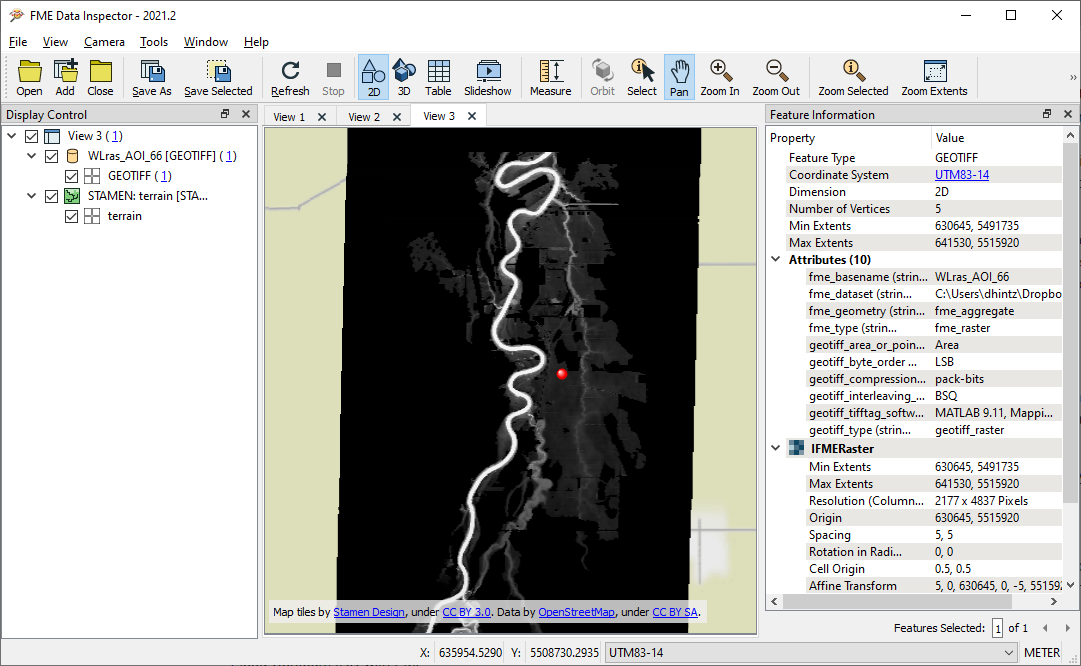Open the View menu
This screenshot has width=1081, height=666.
coord(55,41)
